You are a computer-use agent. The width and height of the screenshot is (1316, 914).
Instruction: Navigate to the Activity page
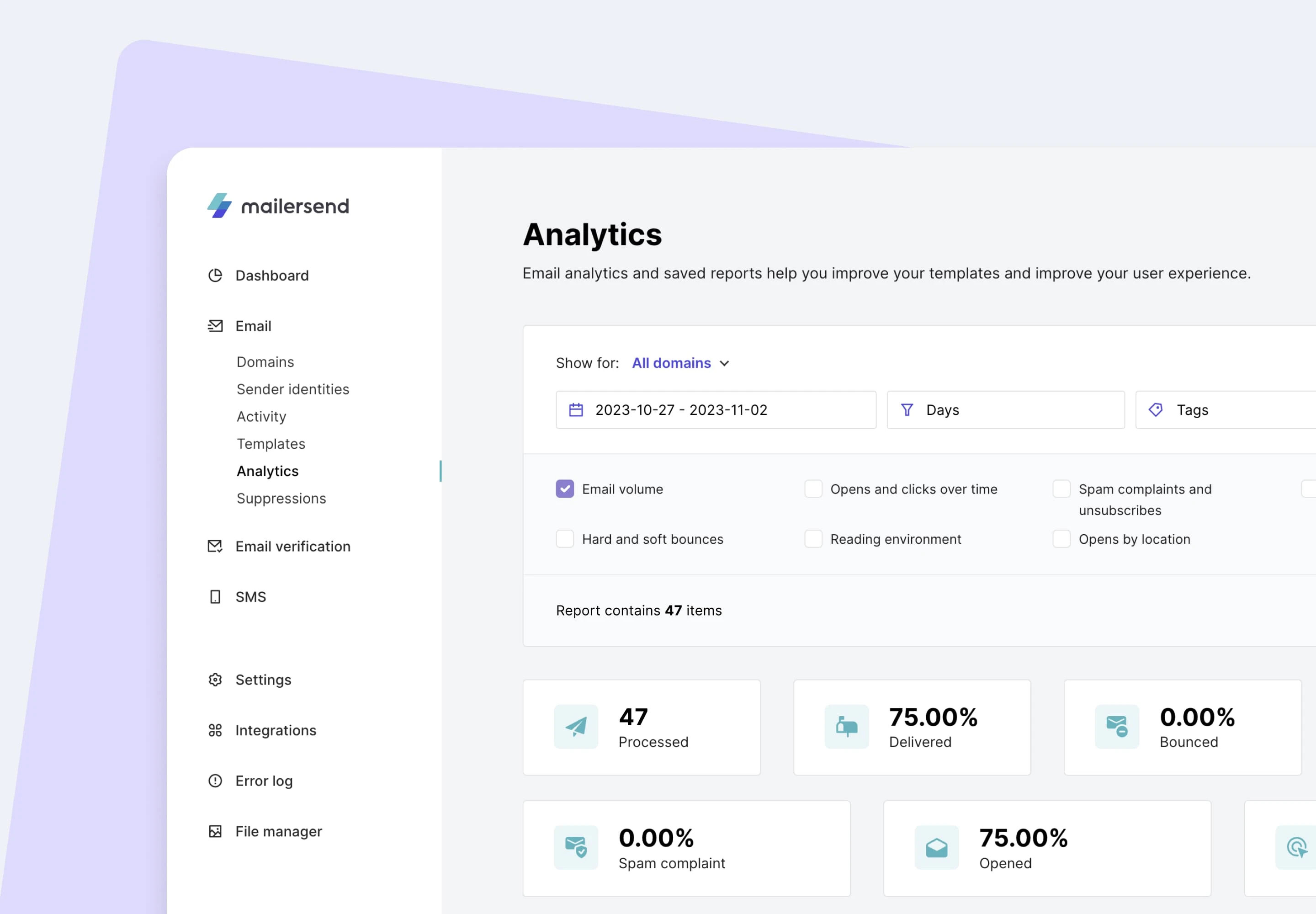(x=261, y=417)
